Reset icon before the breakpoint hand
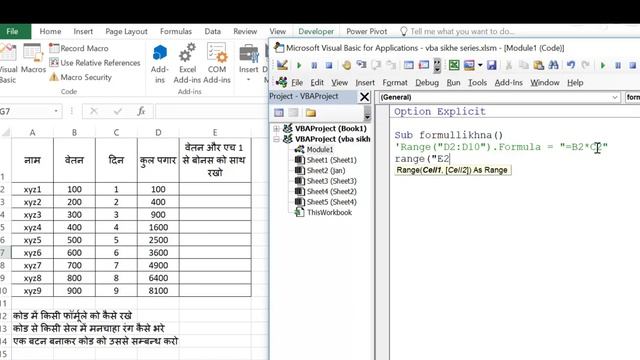Screen dimensions: 640x360 click(x=329, y=65)
